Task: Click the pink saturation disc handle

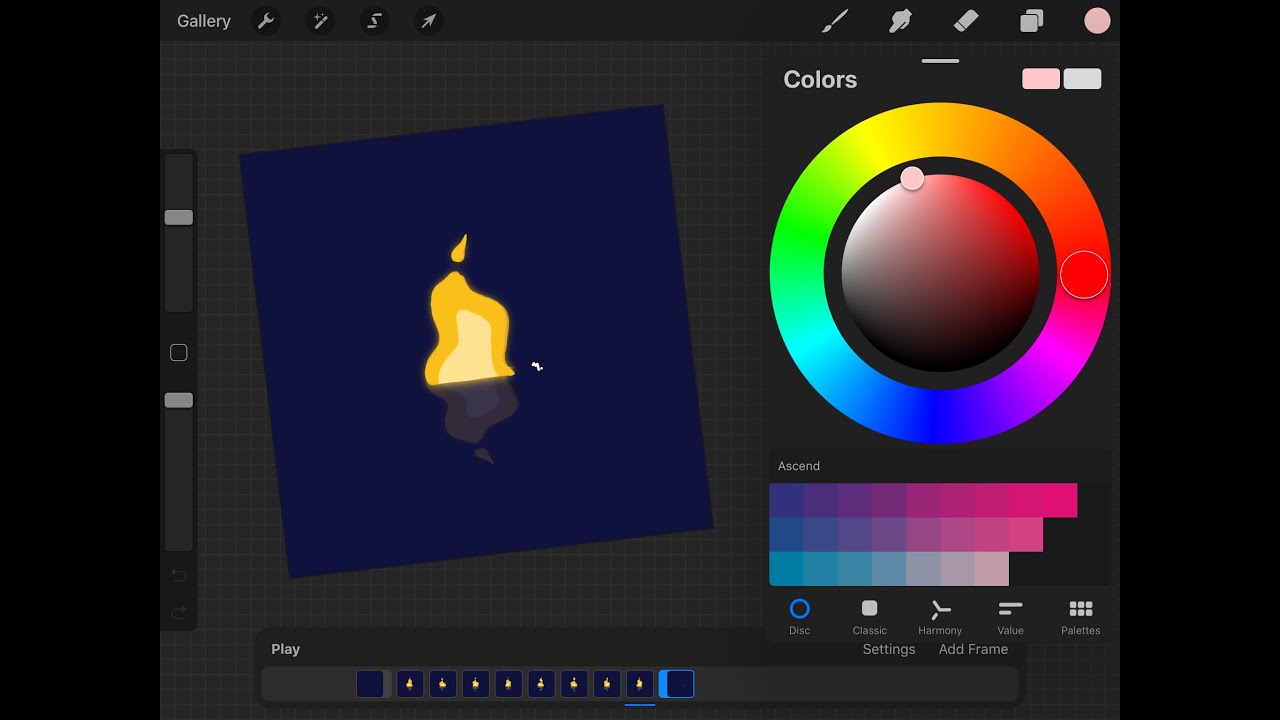Action: coord(912,178)
